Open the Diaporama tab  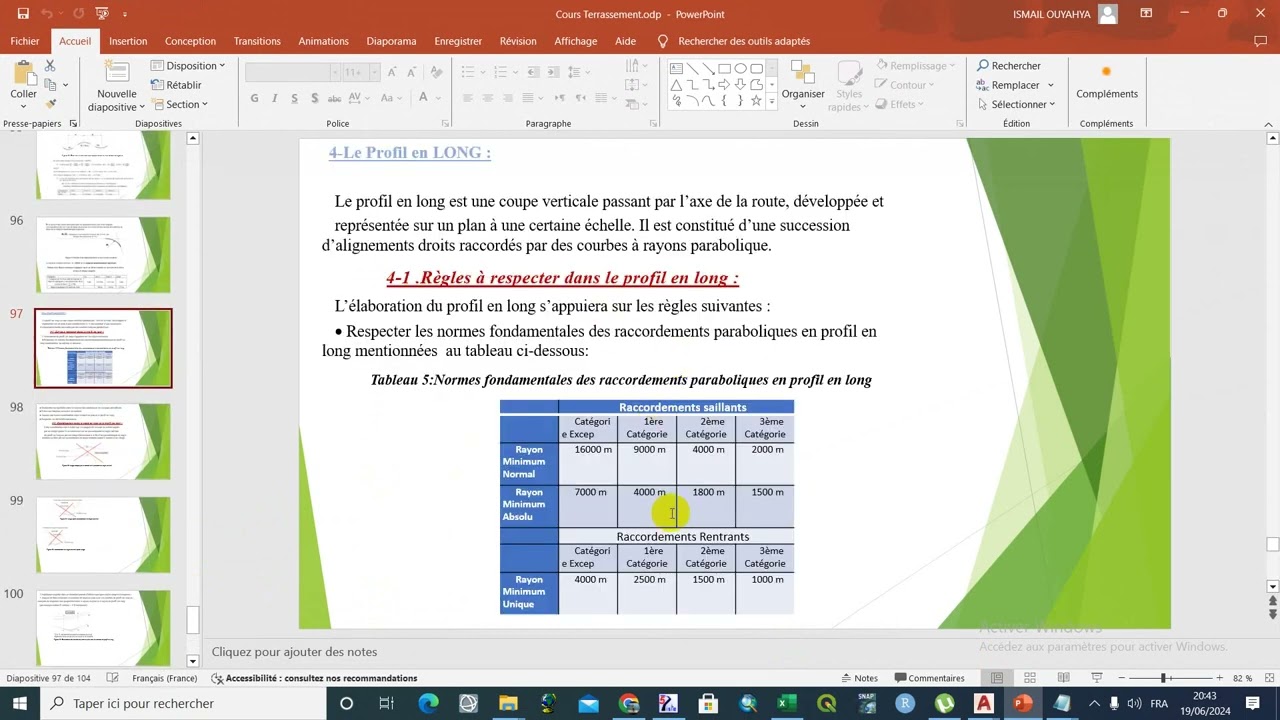(x=391, y=41)
